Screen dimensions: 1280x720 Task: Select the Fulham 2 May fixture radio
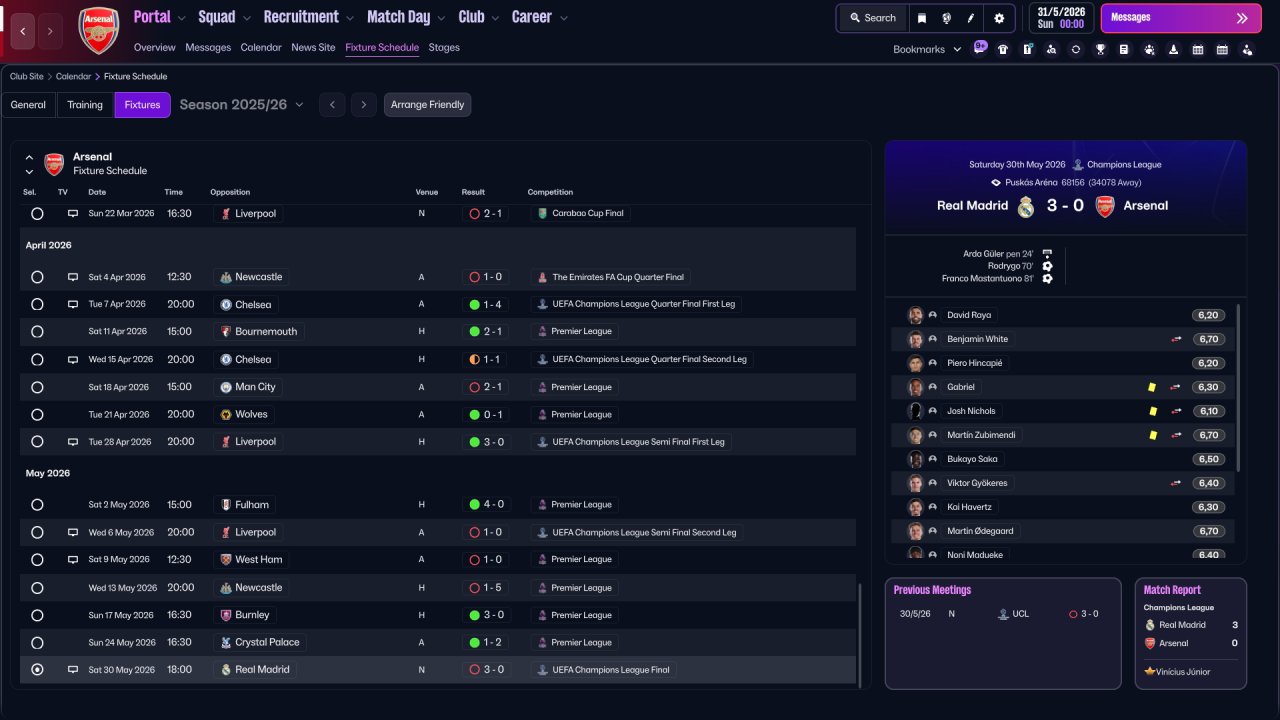(37, 505)
